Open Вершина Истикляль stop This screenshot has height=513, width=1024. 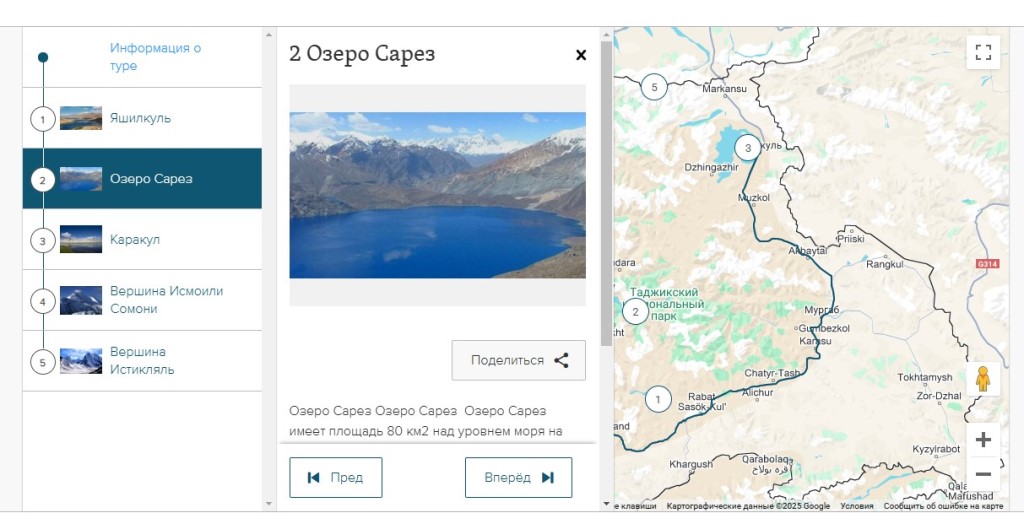(142, 361)
